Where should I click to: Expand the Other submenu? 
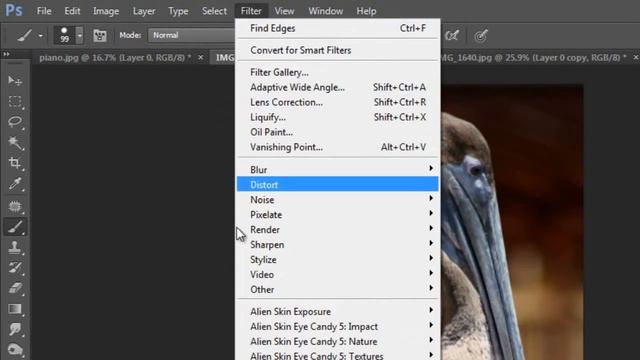(x=338, y=289)
